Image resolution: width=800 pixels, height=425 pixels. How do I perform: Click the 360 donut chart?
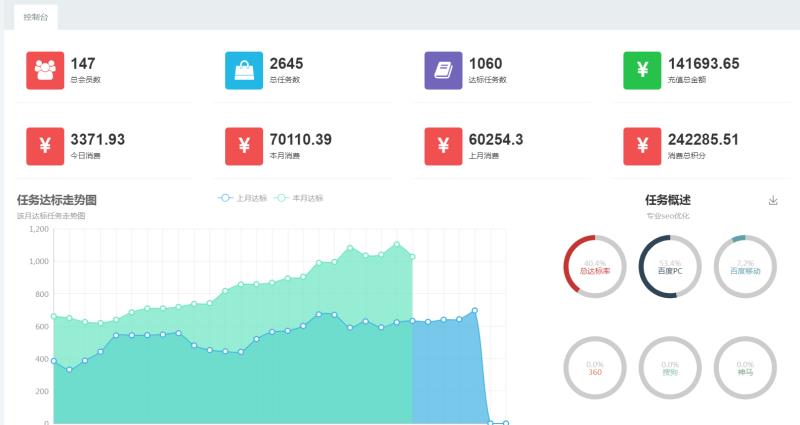[595, 368]
